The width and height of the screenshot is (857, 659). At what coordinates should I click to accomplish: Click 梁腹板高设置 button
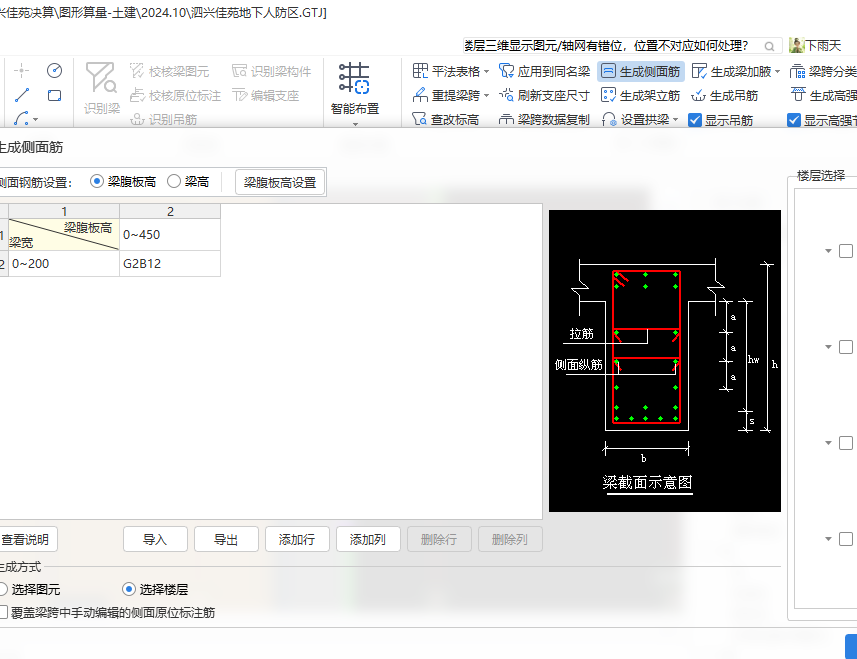(280, 183)
